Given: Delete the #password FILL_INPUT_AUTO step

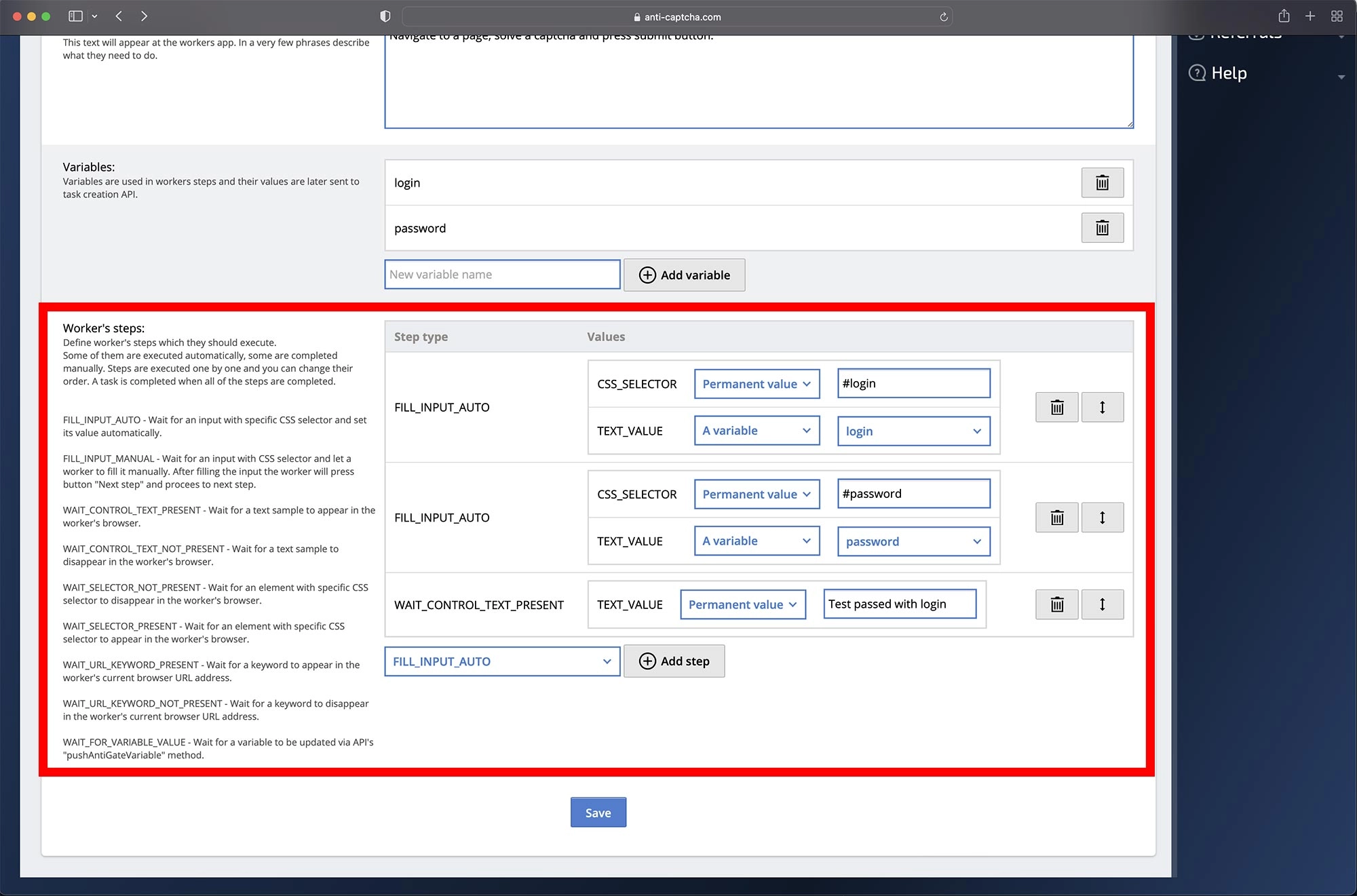Looking at the screenshot, I should [x=1056, y=518].
